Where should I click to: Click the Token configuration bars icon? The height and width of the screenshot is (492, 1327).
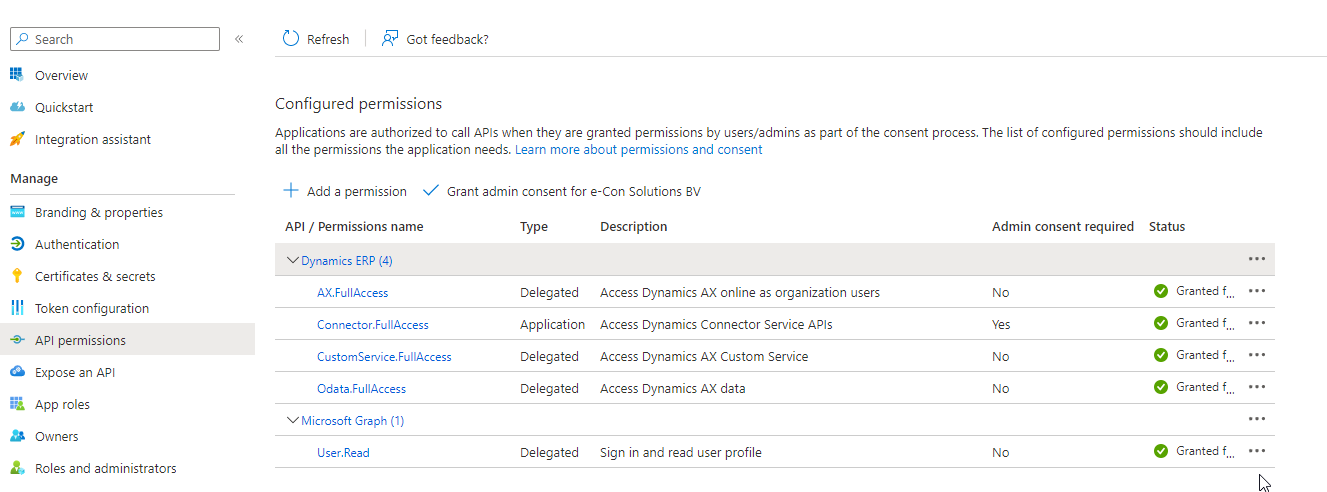click(x=16, y=308)
